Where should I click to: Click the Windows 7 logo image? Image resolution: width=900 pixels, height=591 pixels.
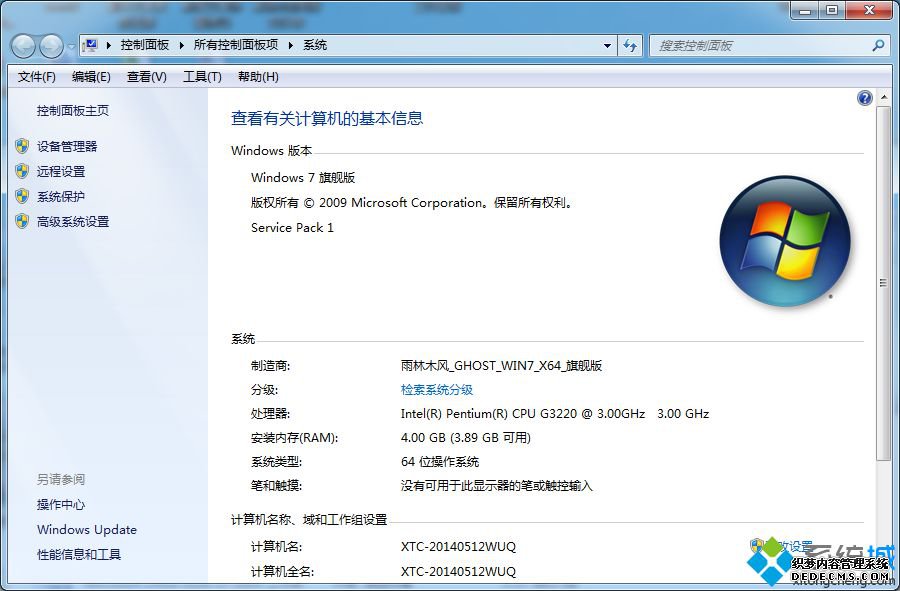(785, 240)
